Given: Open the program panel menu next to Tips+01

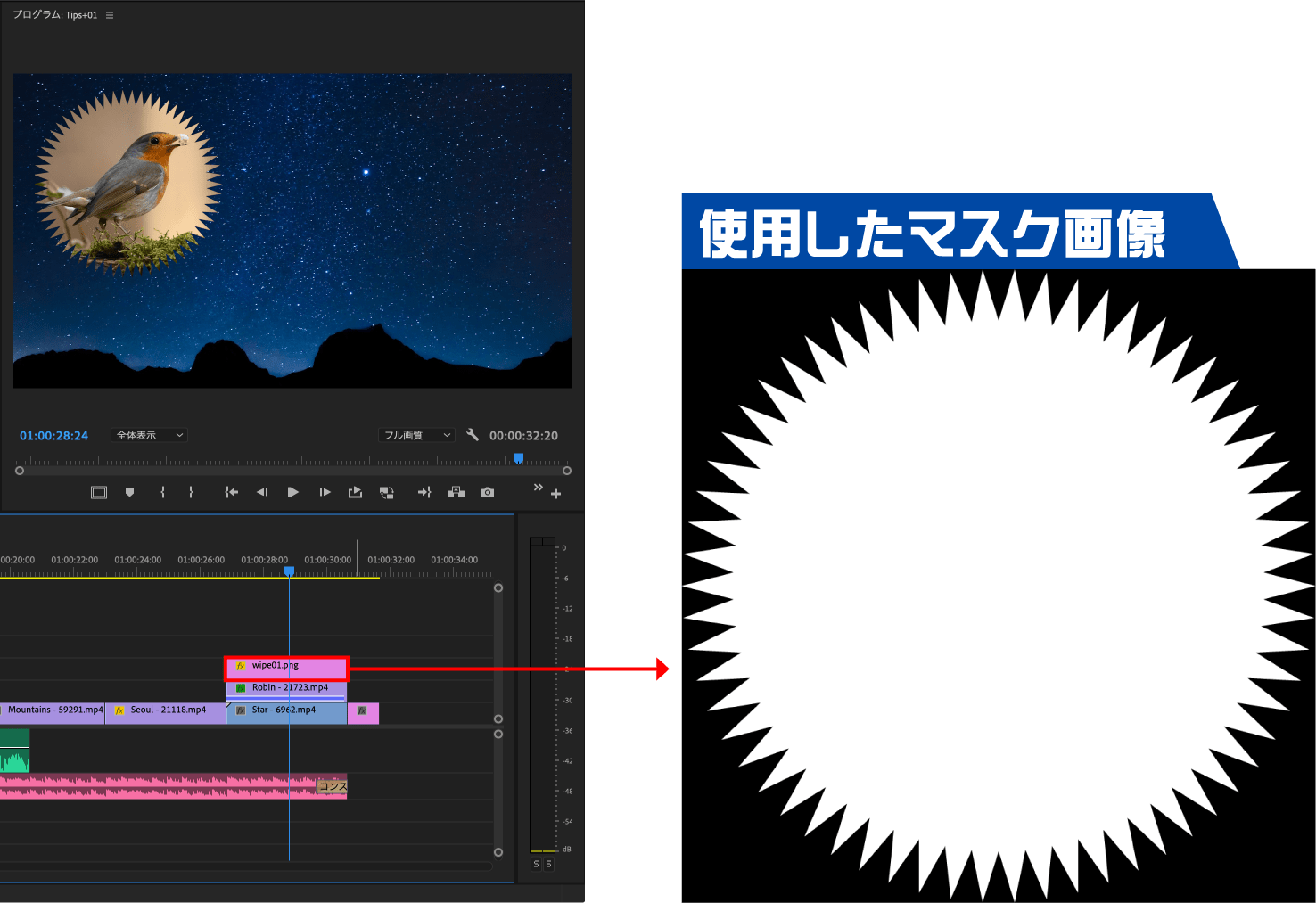Looking at the screenshot, I should click(x=110, y=15).
